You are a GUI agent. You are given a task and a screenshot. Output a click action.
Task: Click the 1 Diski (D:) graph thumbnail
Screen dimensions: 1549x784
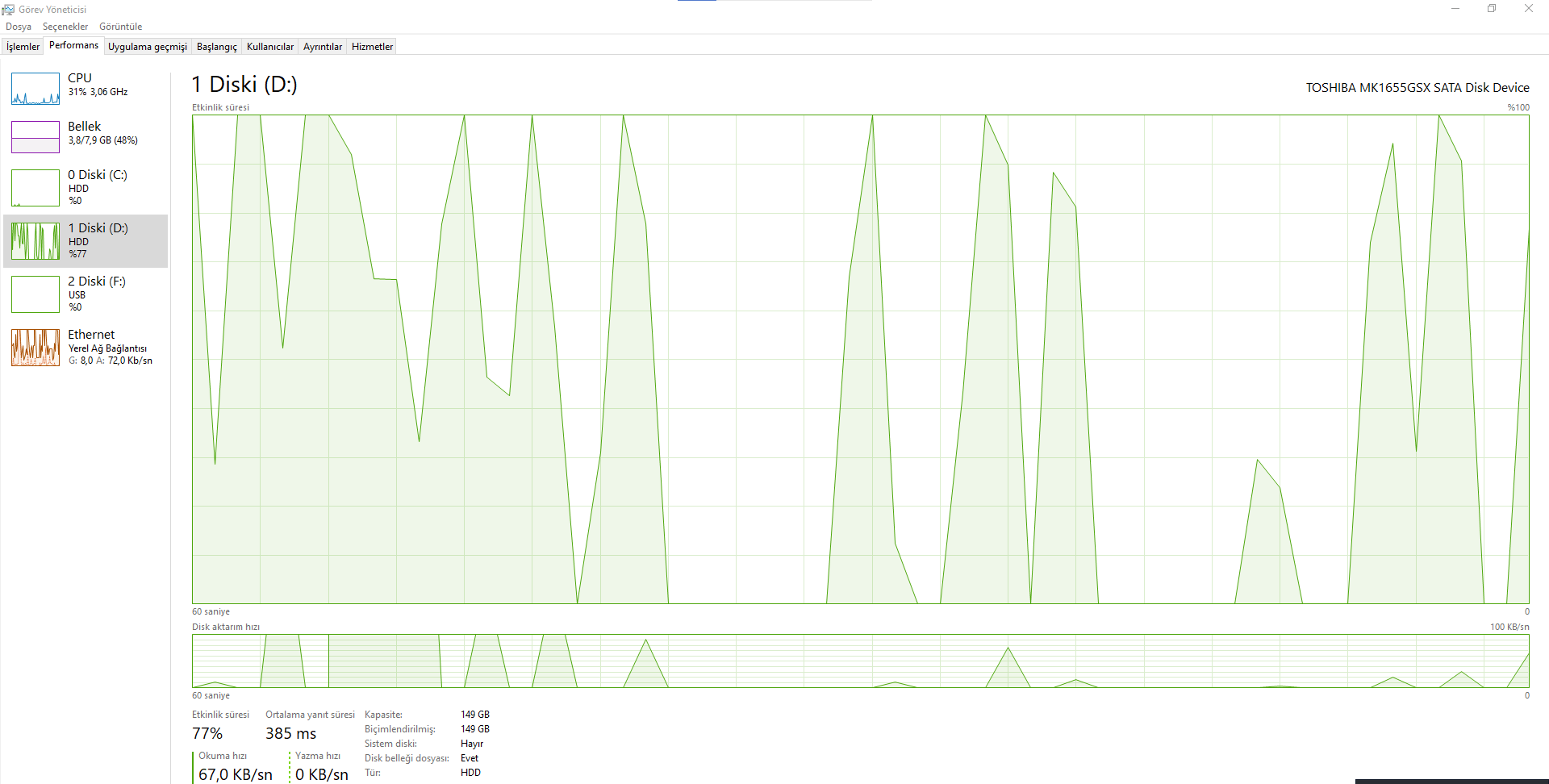pyautogui.click(x=35, y=241)
